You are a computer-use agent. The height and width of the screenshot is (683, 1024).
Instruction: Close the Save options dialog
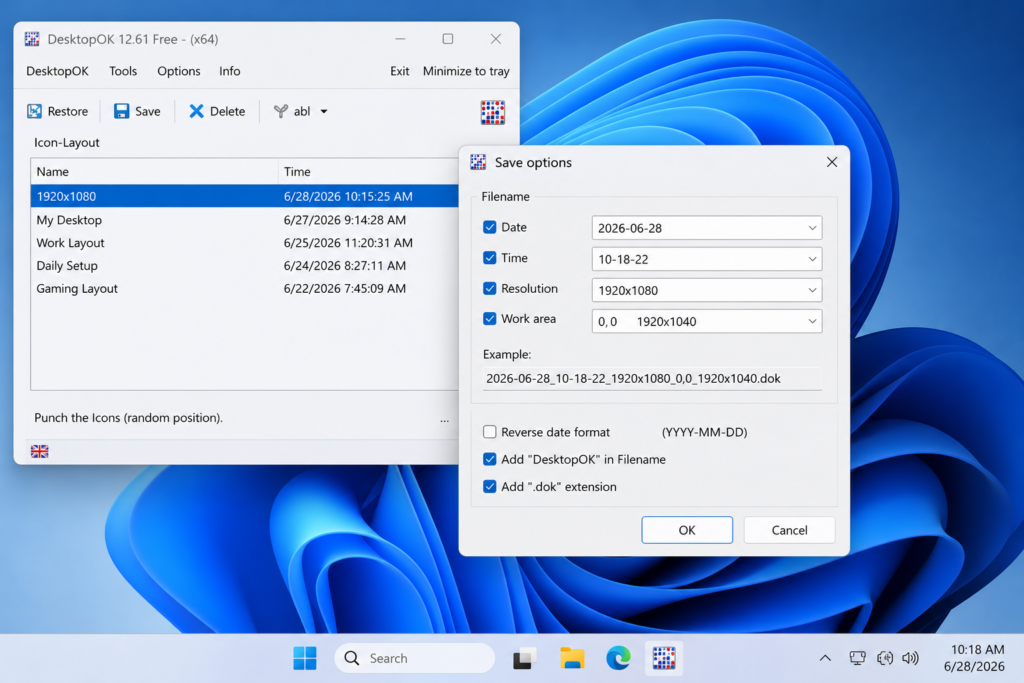[x=832, y=162]
